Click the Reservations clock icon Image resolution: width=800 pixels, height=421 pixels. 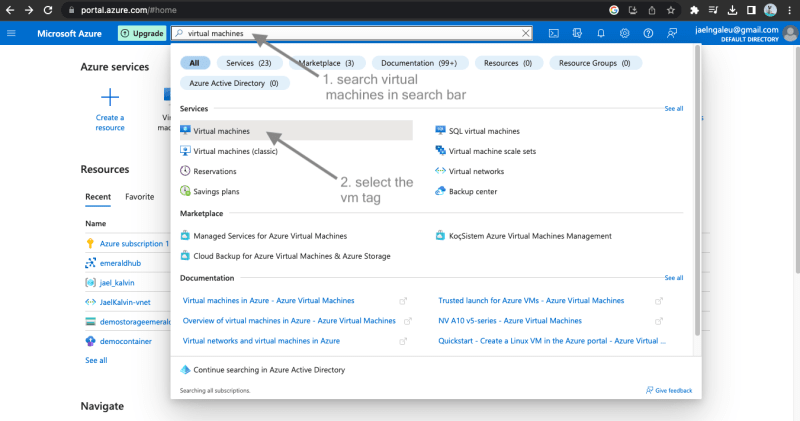(x=185, y=171)
